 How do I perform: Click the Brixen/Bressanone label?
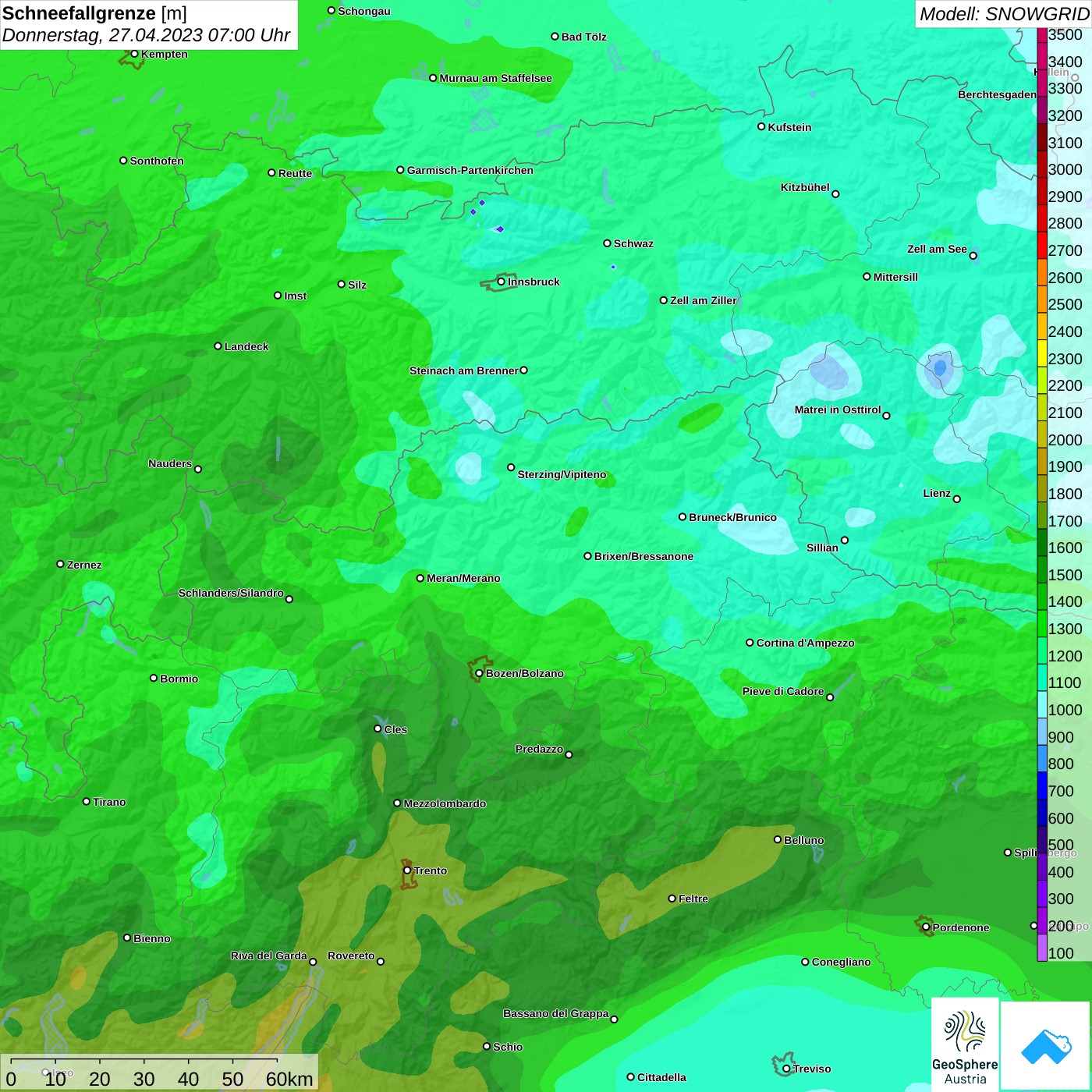pos(643,556)
